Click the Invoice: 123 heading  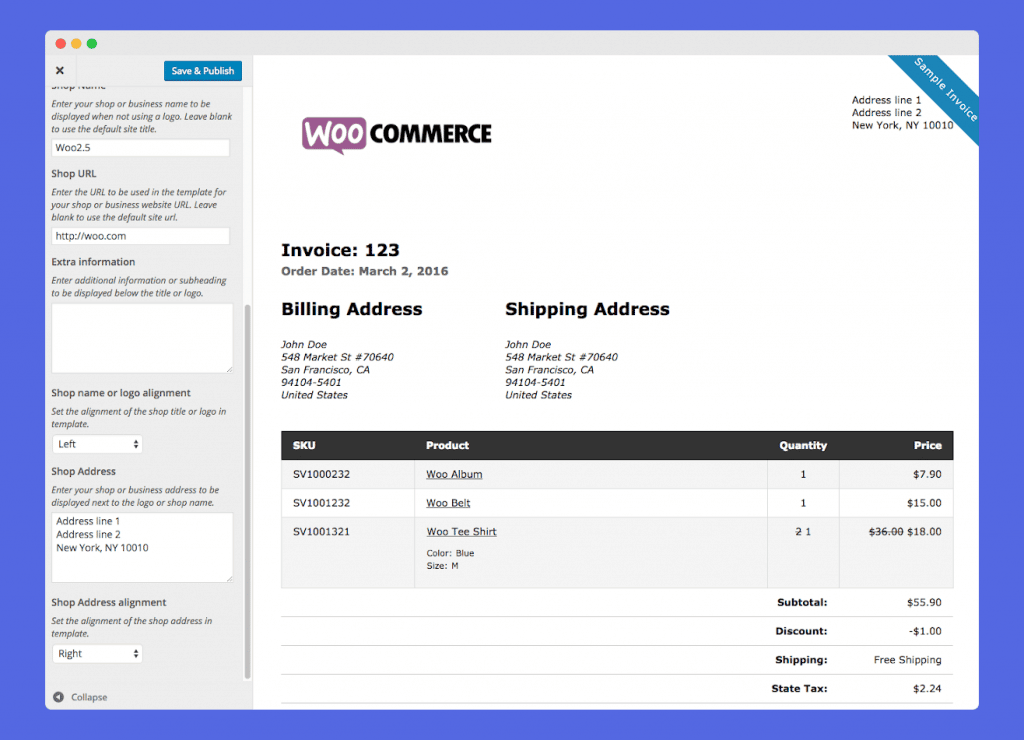[340, 250]
